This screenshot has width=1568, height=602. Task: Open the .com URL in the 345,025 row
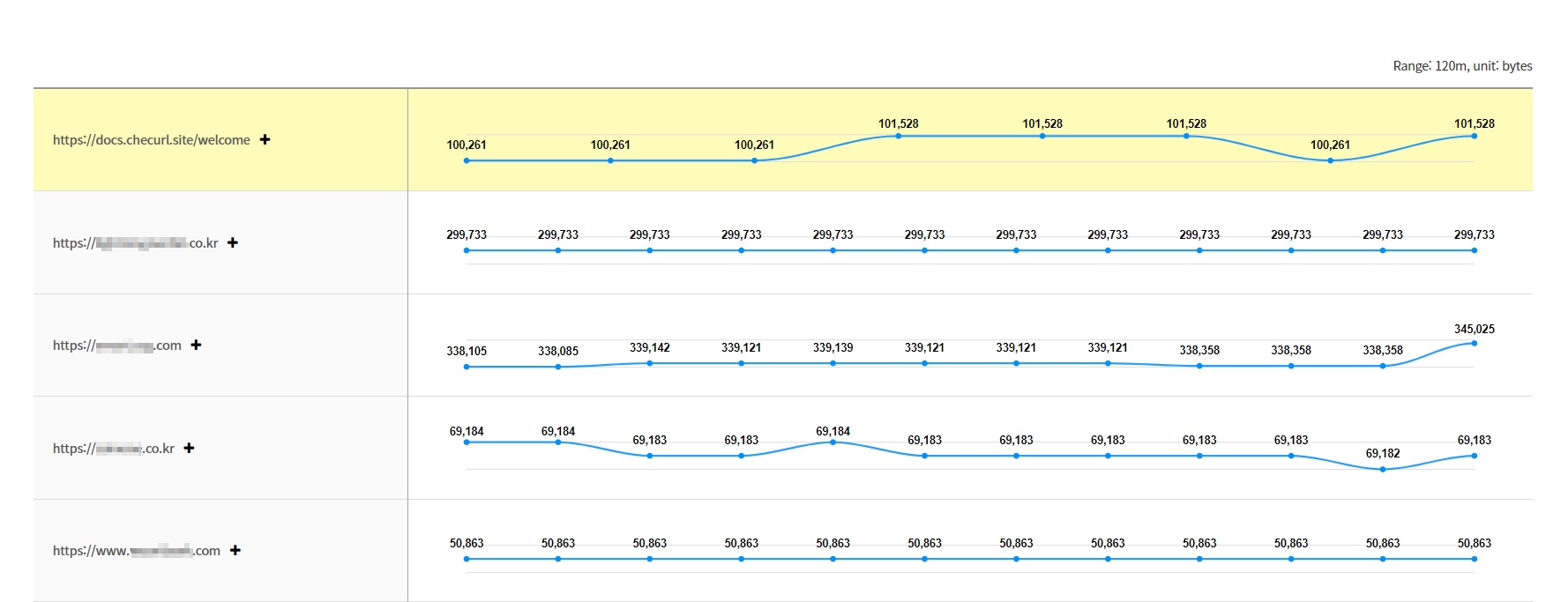tap(116, 346)
